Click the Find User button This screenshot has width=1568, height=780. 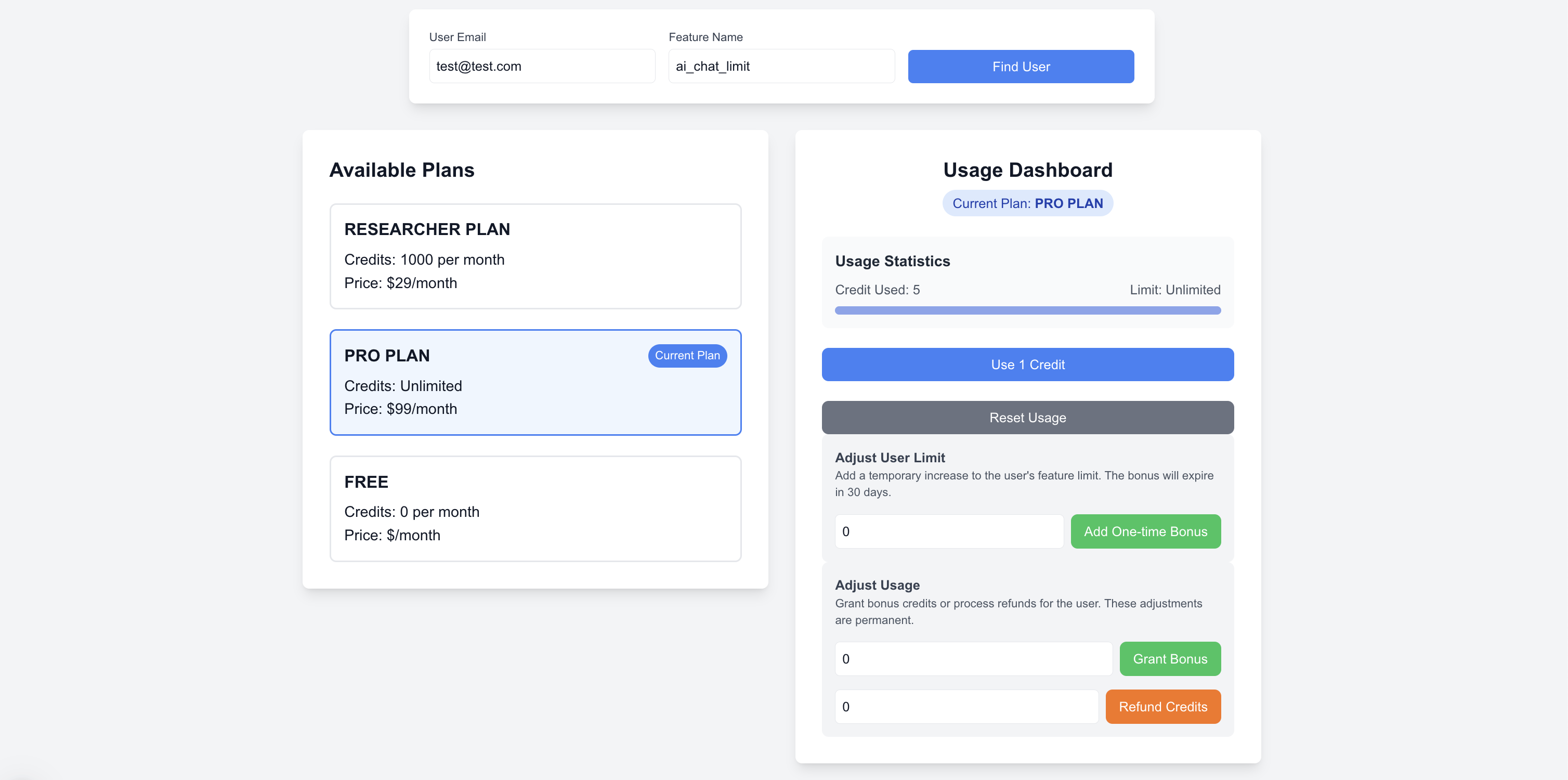pyautogui.click(x=1020, y=67)
